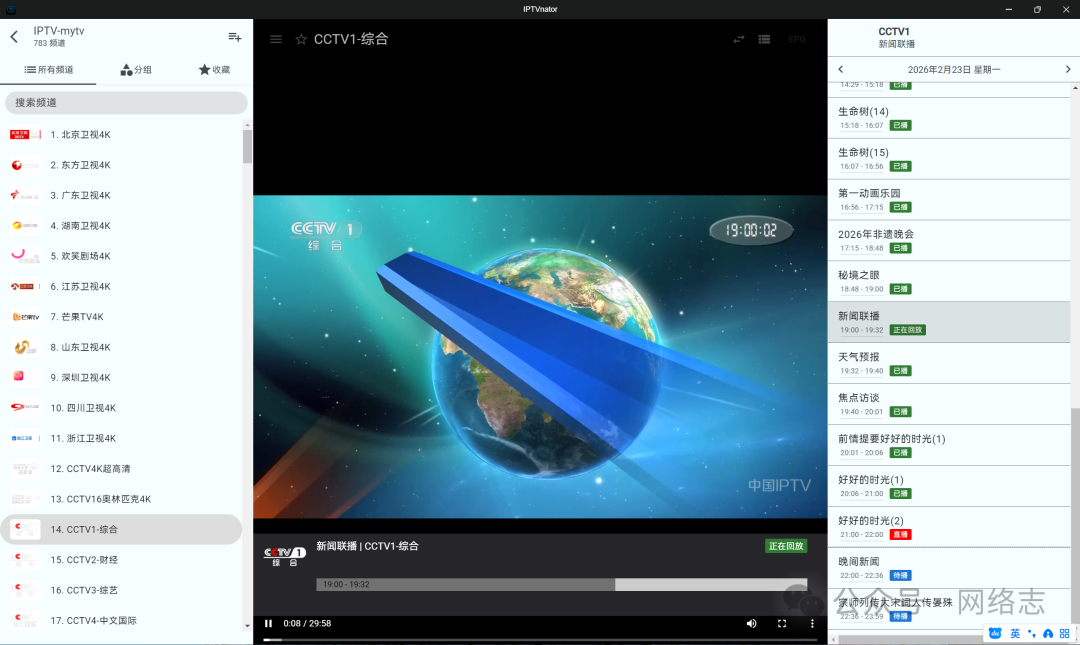1080x645 pixels.
Task: Mute the player volume
Action: coord(751,624)
